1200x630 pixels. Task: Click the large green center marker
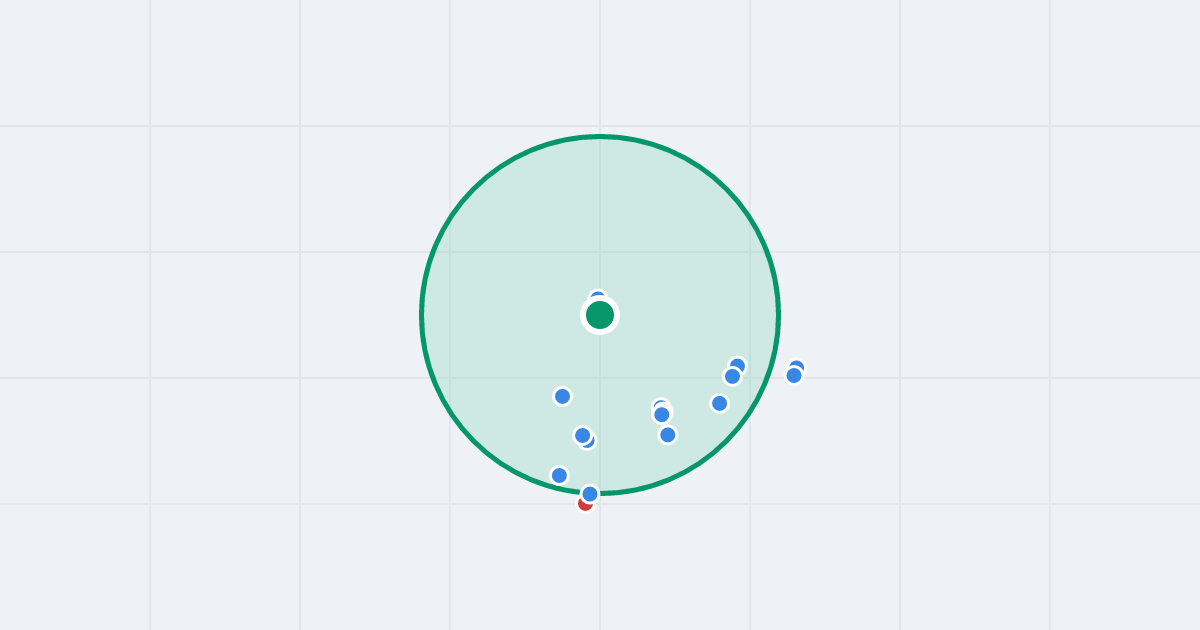tap(600, 315)
